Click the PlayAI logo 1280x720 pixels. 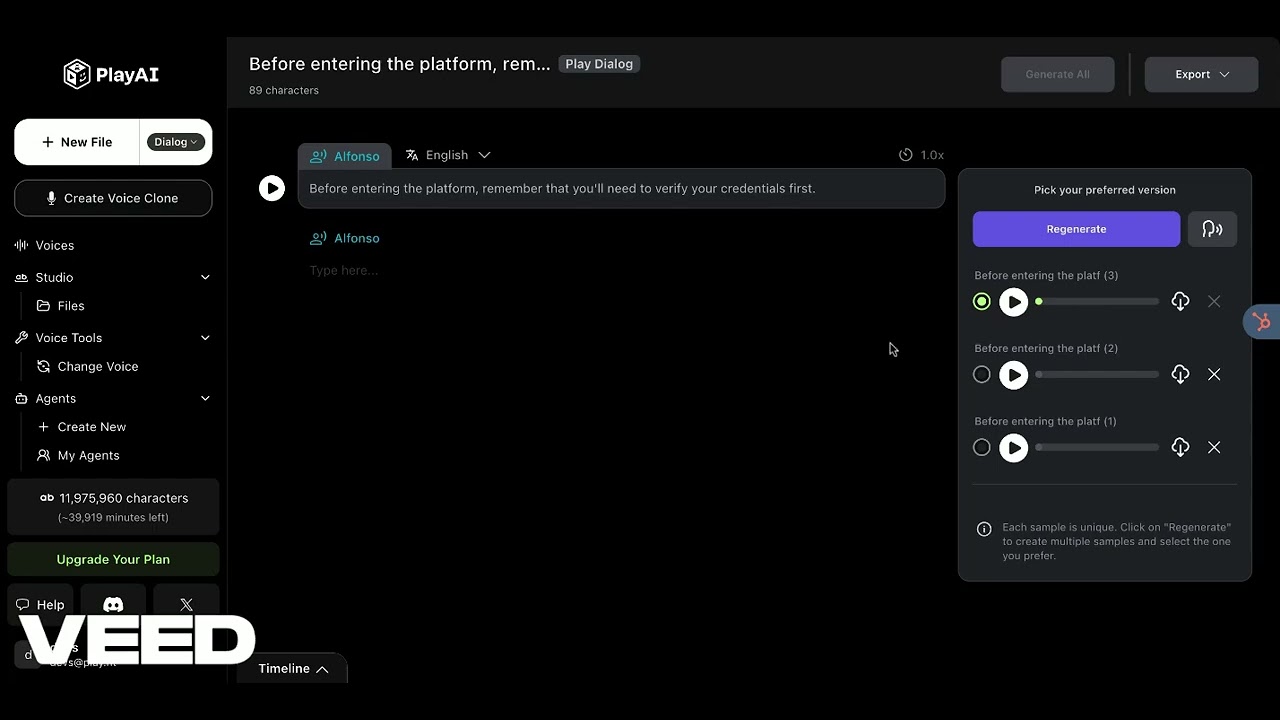coord(110,73)
